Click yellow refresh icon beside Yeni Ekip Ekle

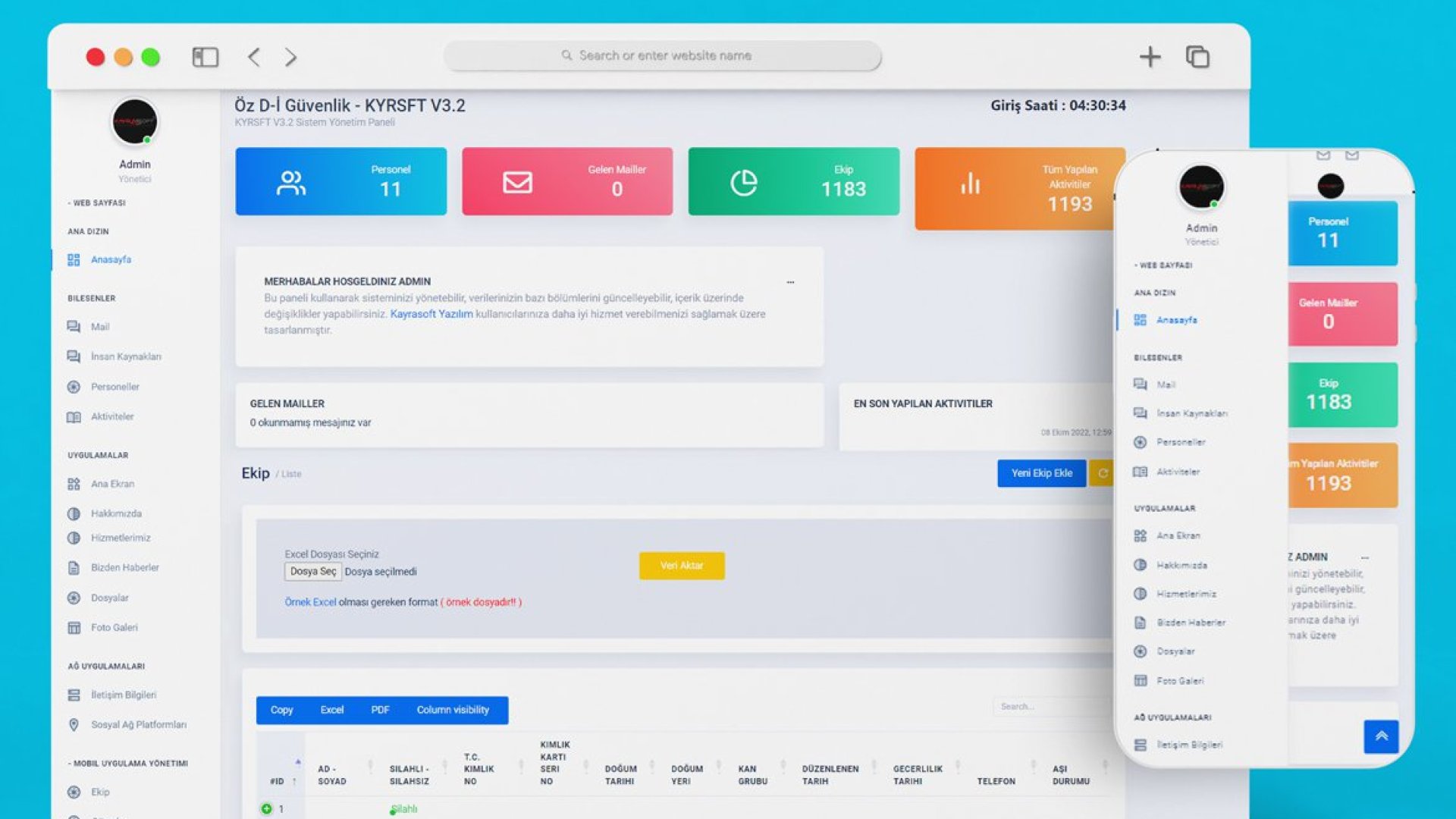(1102, 473)
